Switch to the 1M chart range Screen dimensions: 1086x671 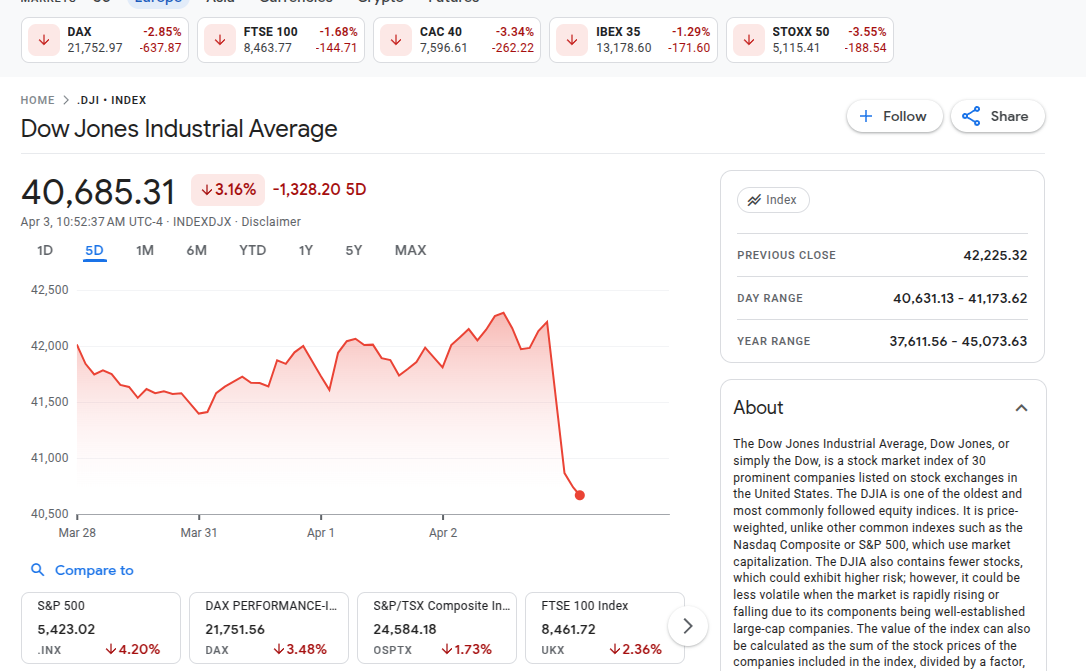145,250
